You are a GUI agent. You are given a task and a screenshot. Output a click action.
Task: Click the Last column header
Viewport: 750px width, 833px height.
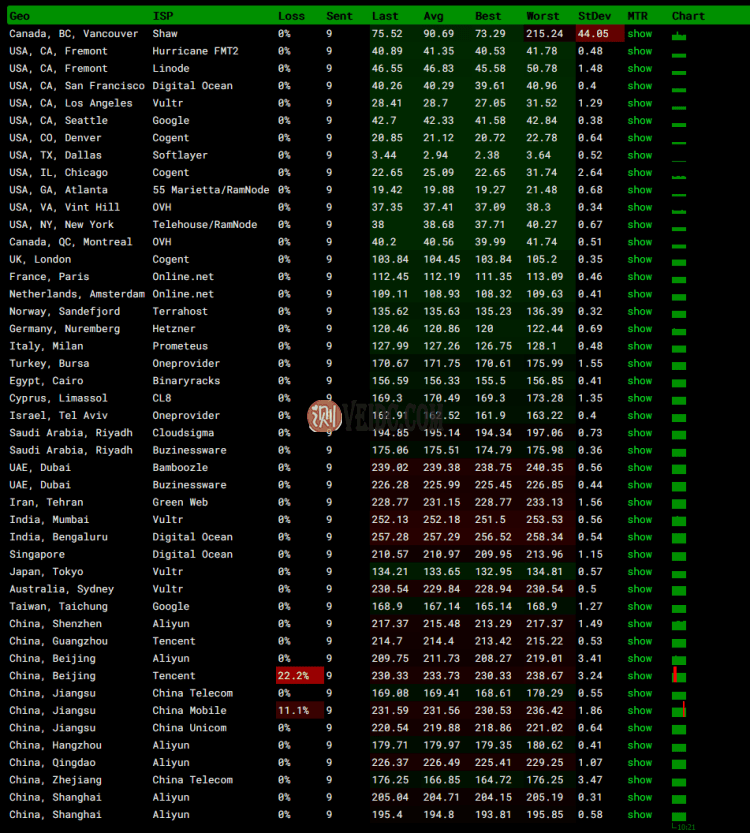(385, 16)
